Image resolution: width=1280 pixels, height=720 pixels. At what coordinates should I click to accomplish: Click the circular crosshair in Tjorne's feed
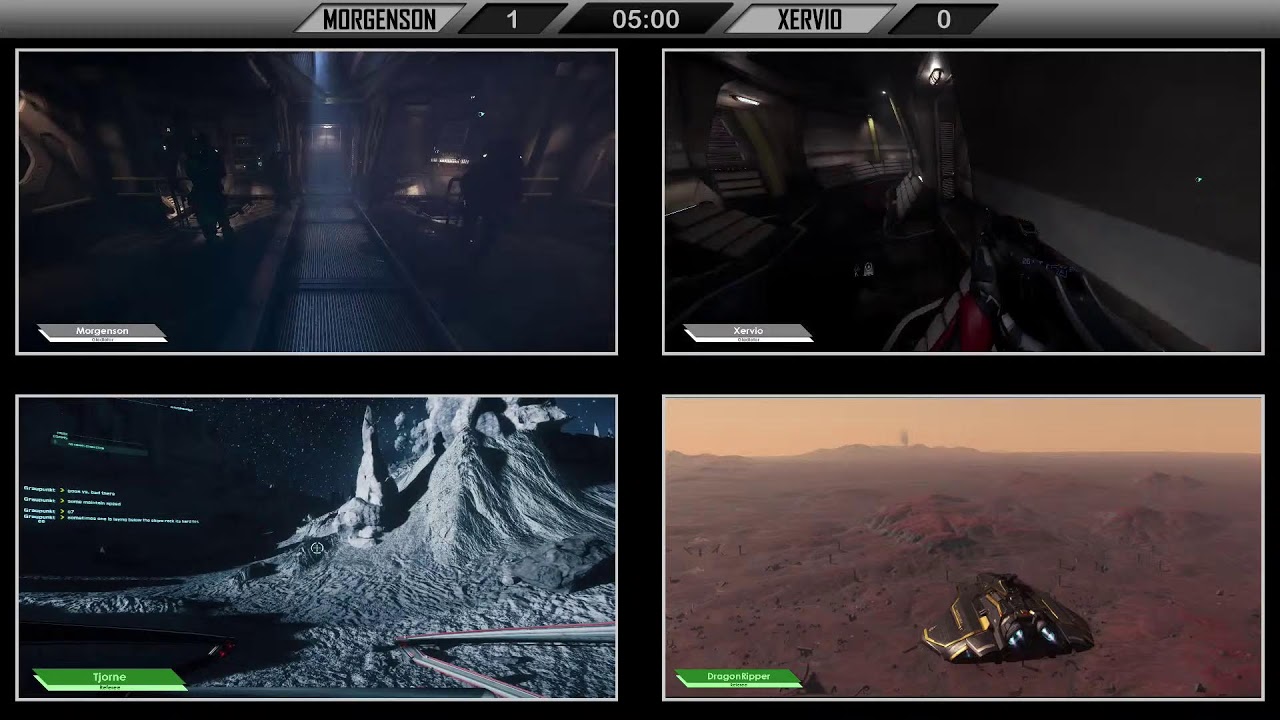[317, 548]
